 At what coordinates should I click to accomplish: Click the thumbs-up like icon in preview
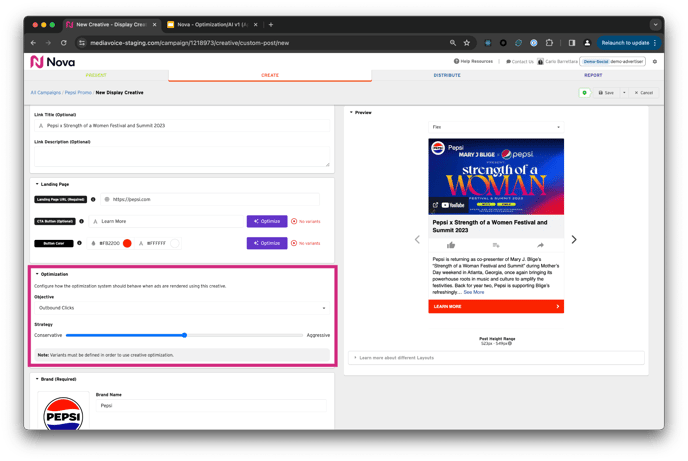pos(451,245)
